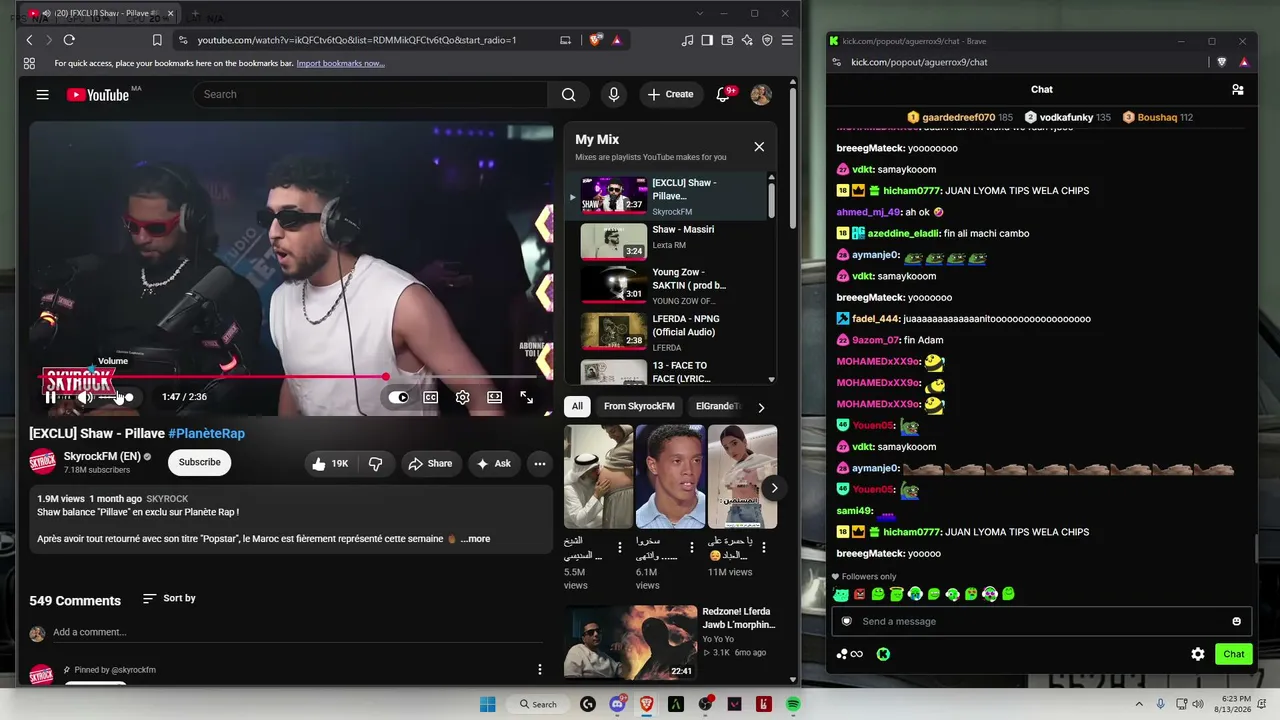Play Shaw - Massiri from the mix
The width and height of the screenshot is (1280, 720).
coord(669,241)
